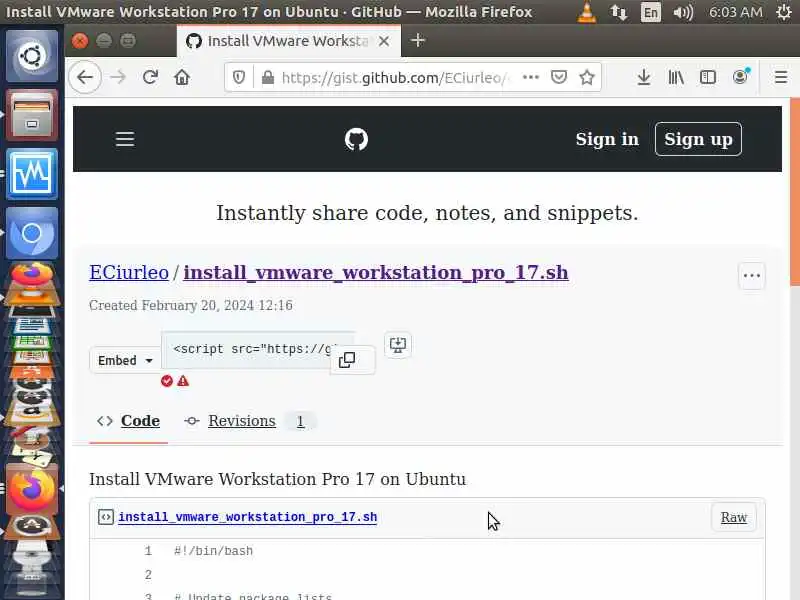This screenshot has height=600, width=800.
Task: Switch to the Code tab
Action: coord(129,421)
